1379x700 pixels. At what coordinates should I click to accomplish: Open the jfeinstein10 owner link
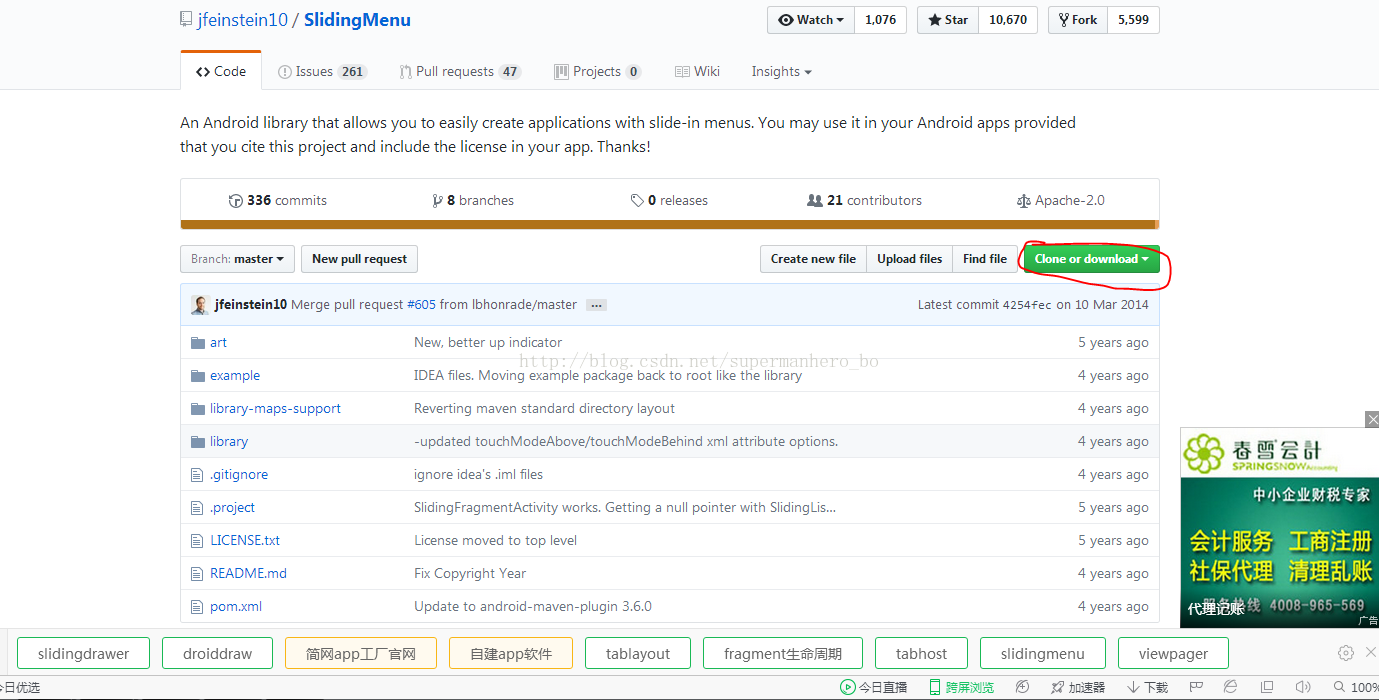pyautogui.click(x=241, y=20)
